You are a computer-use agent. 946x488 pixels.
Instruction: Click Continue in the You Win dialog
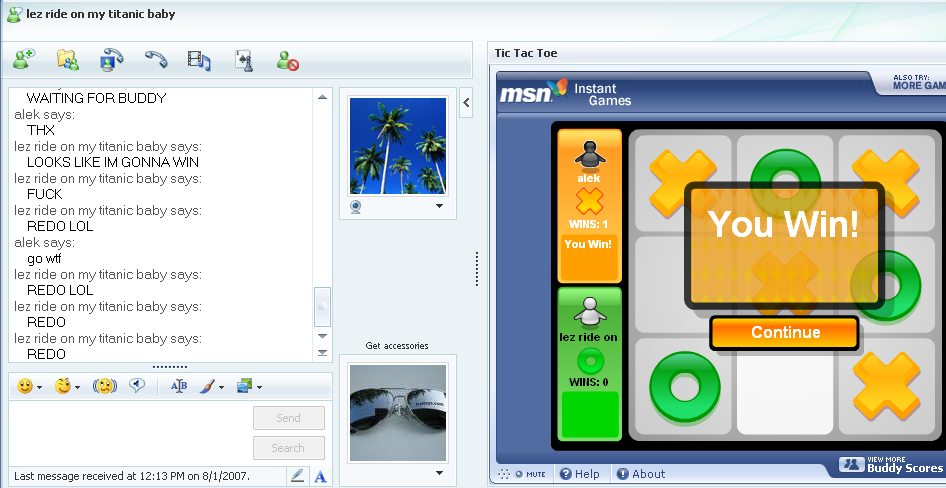point(785,332)
